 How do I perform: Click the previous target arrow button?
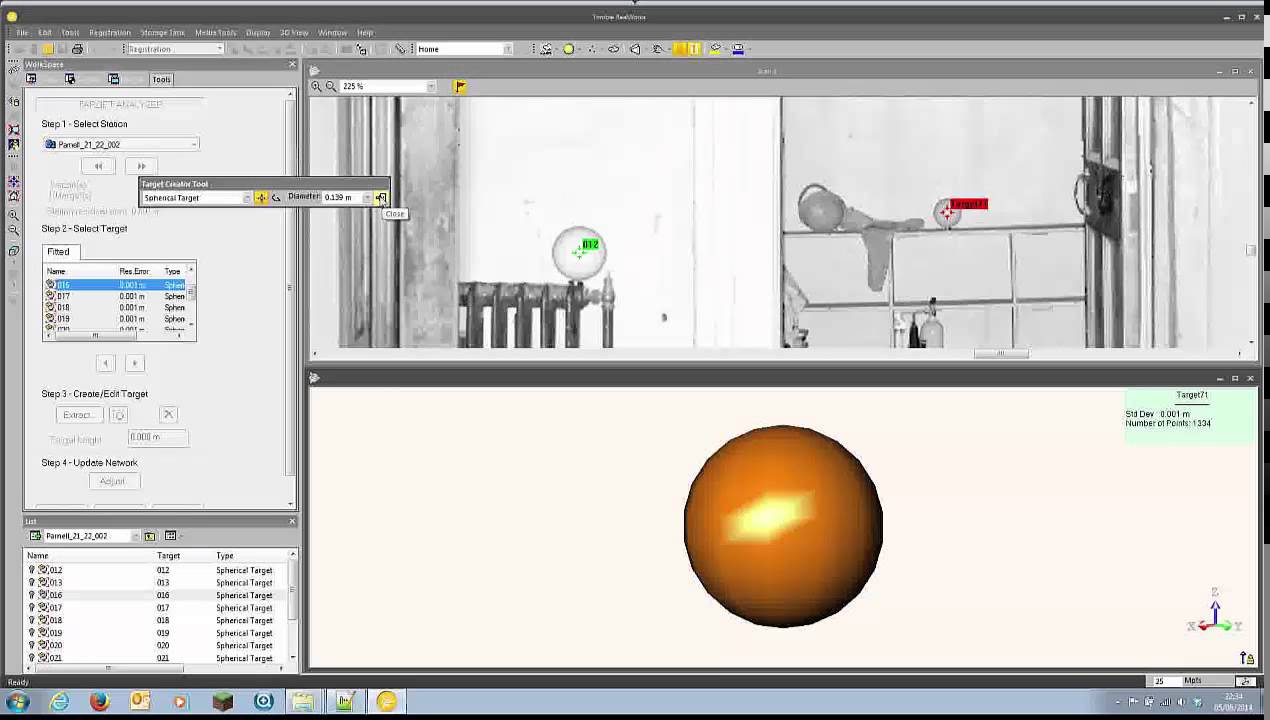(107, 363)
